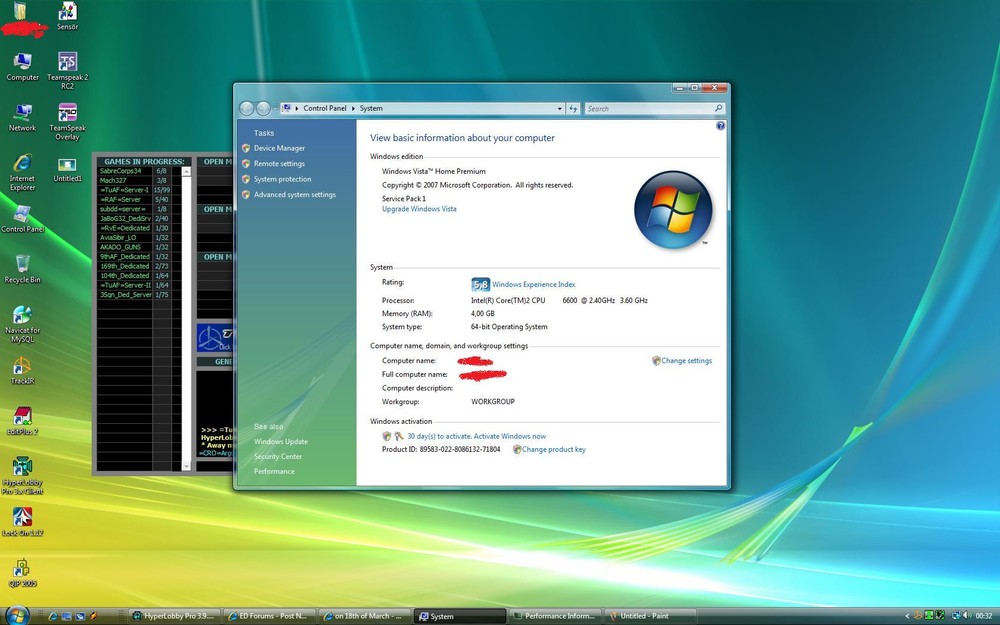Click the Windows Experience Index 5,8 score badge

click(x=480, y=284)
